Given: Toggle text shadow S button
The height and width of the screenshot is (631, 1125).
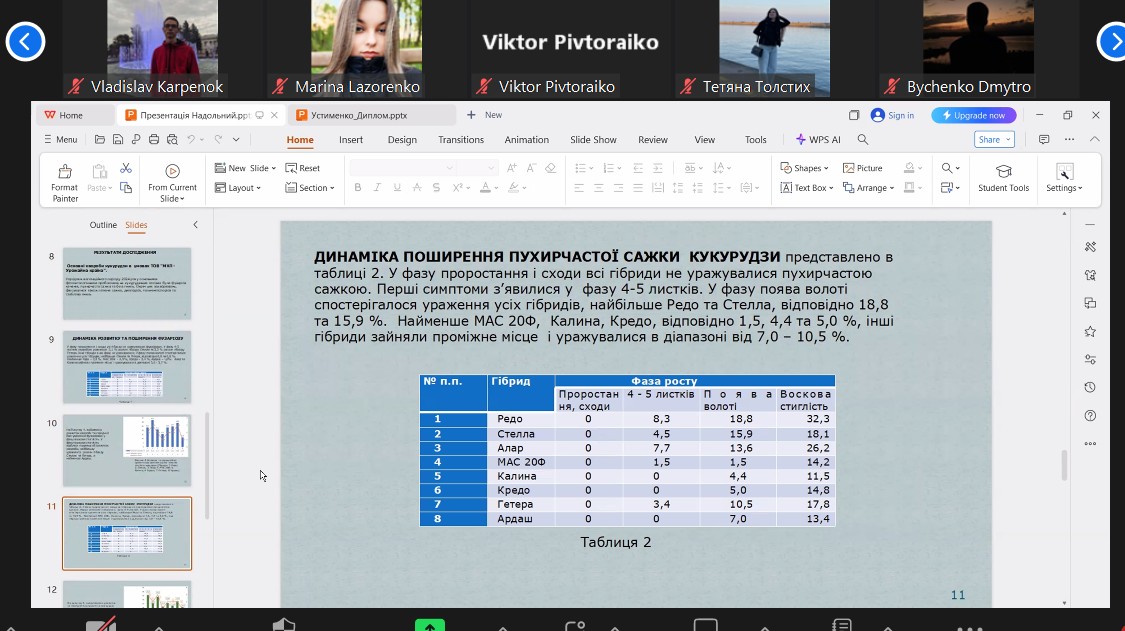Looking at the screenshot, I should click(436, 187).
